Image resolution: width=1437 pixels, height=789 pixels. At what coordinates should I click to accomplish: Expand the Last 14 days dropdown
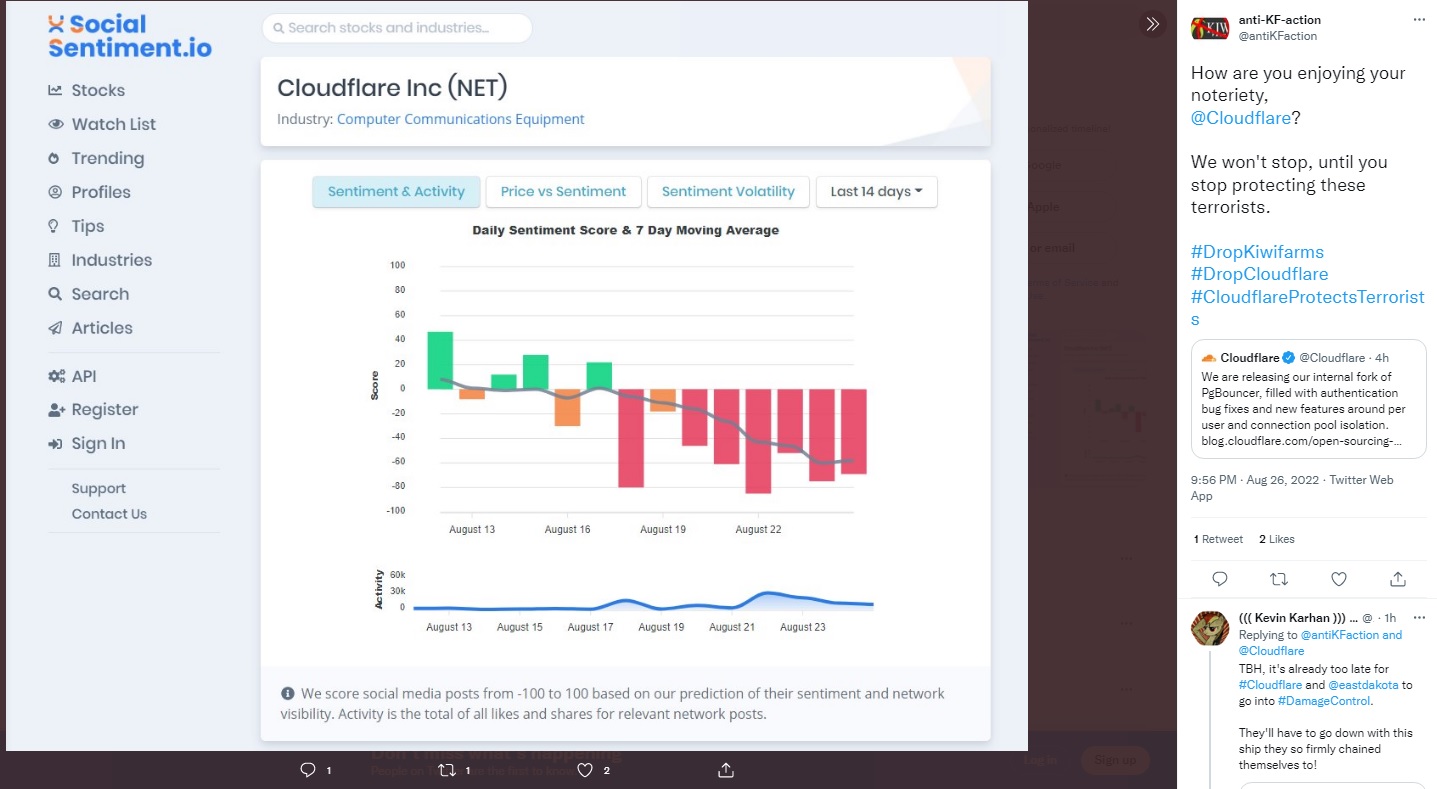coord(876,192)
